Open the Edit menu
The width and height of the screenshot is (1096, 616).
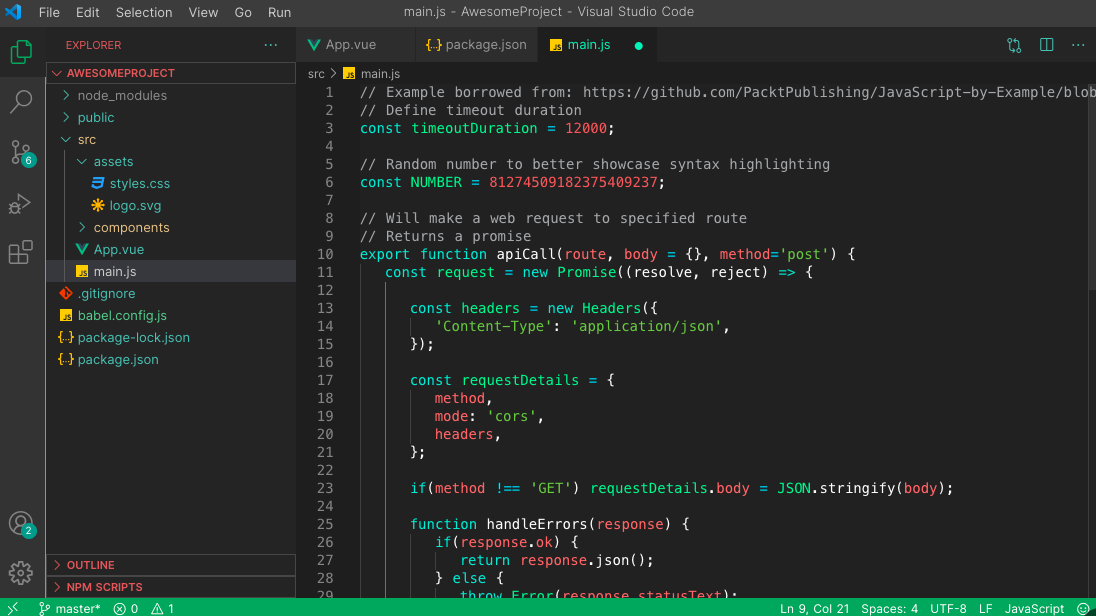click(87, 12)
